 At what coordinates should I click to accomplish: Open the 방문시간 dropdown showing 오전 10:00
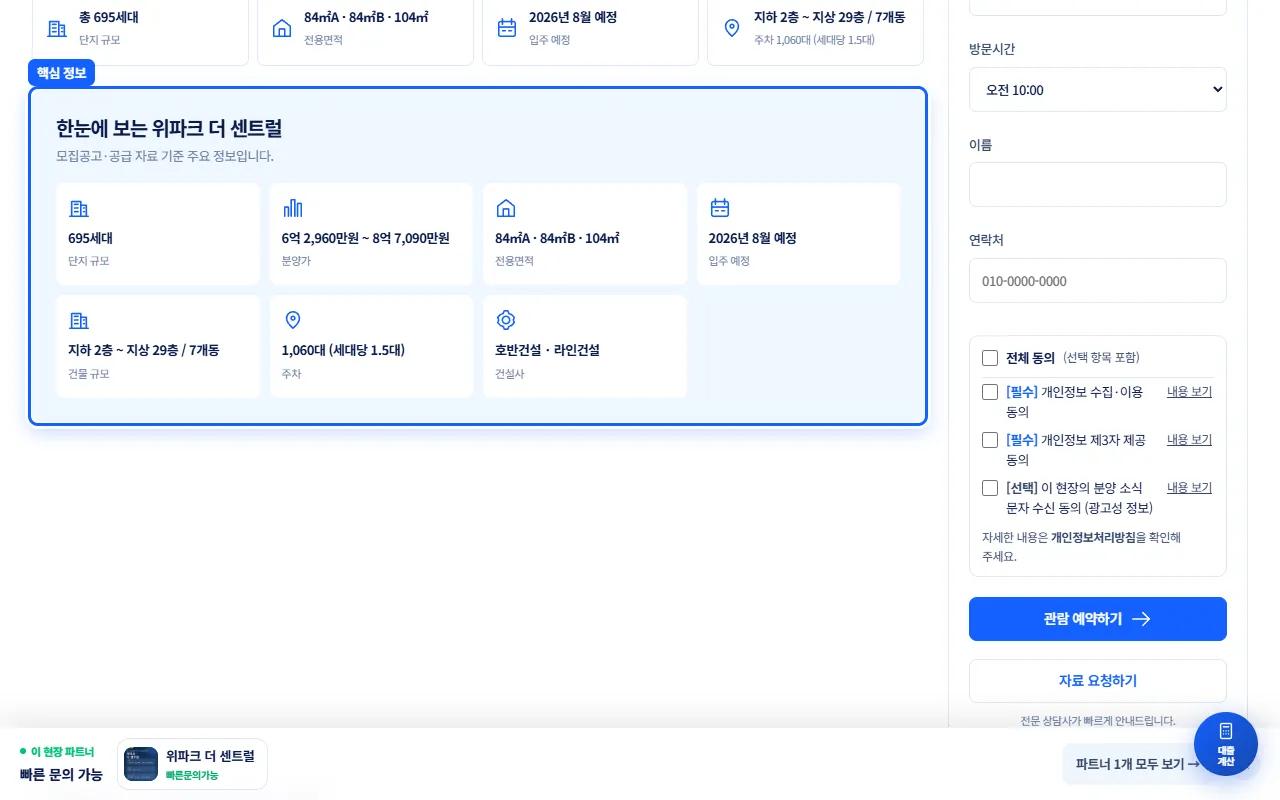1098,90
